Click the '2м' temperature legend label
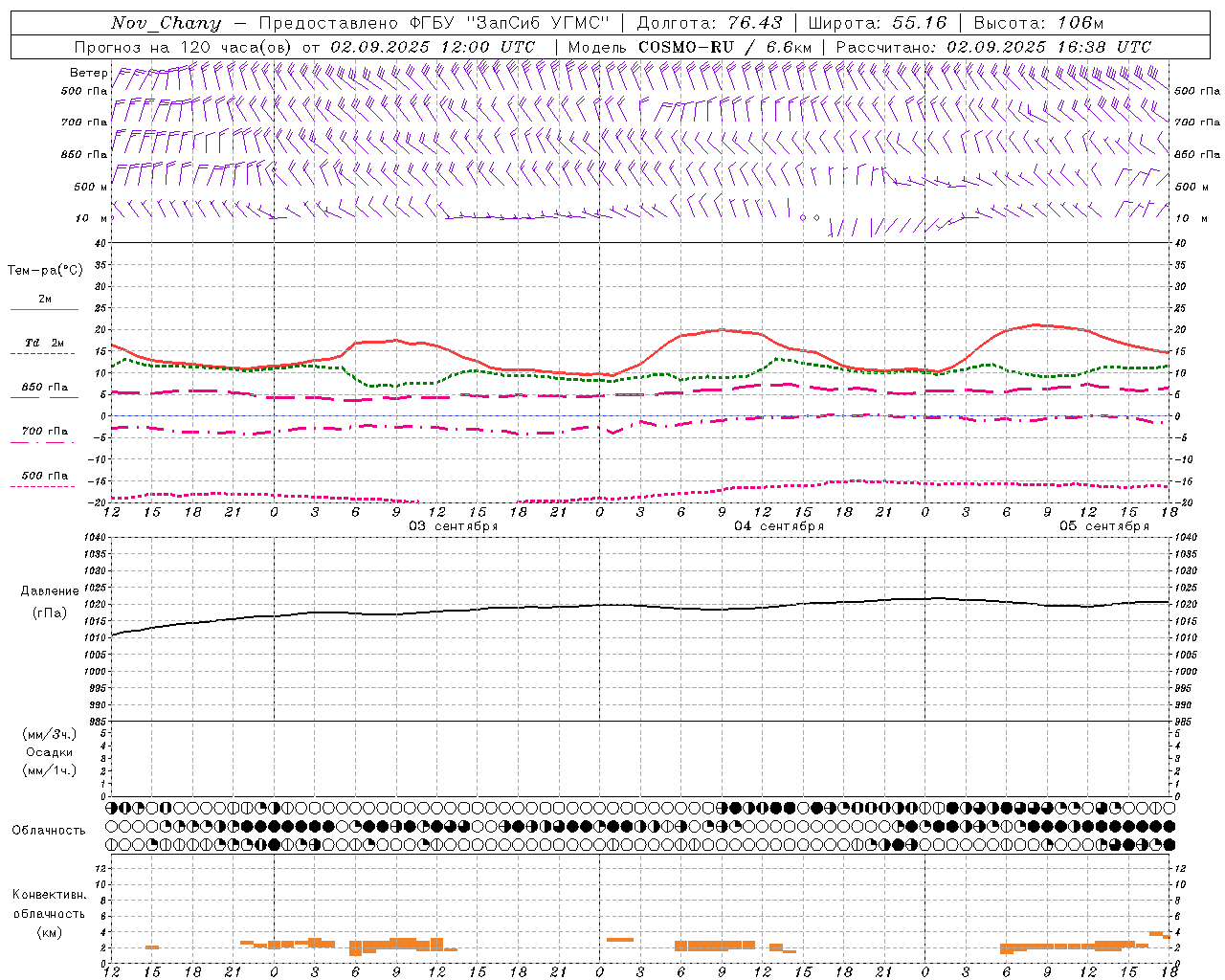The width and height of the screenshot is (1225, 980). (45, 300)
